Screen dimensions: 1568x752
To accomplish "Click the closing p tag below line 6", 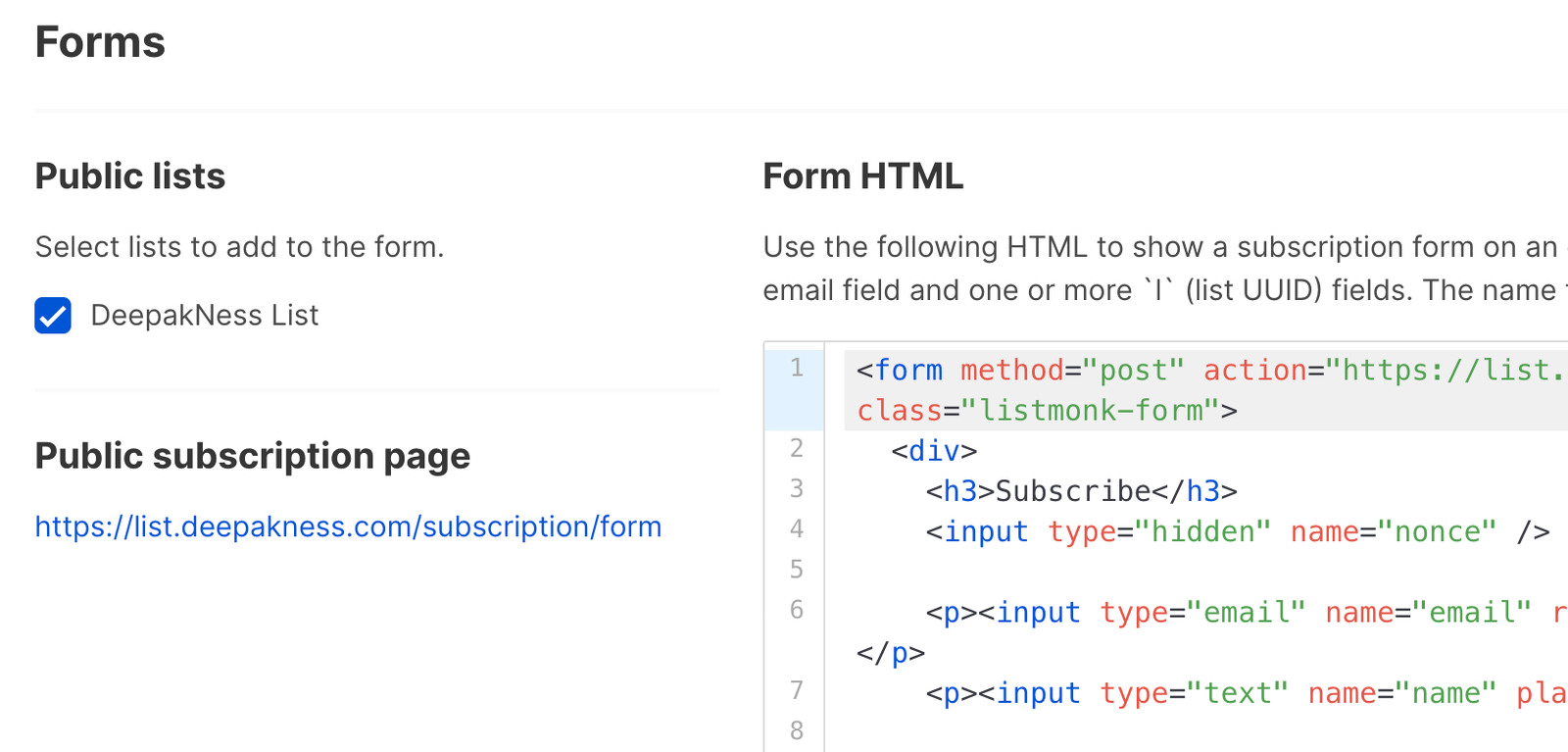I will (891, 653).
